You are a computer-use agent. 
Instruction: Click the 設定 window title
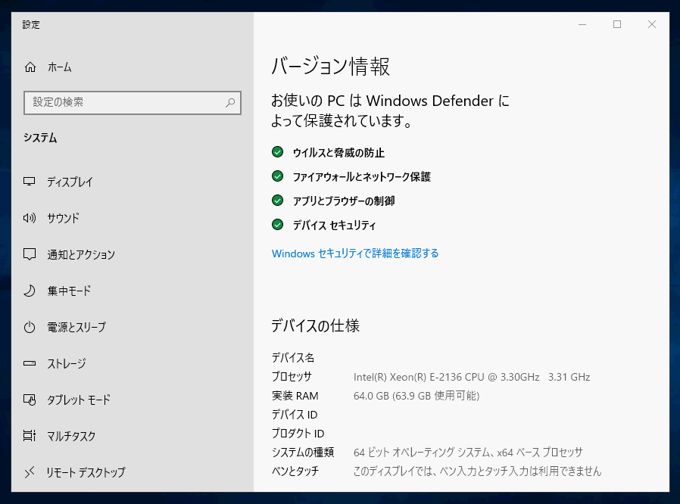(31, 25)
